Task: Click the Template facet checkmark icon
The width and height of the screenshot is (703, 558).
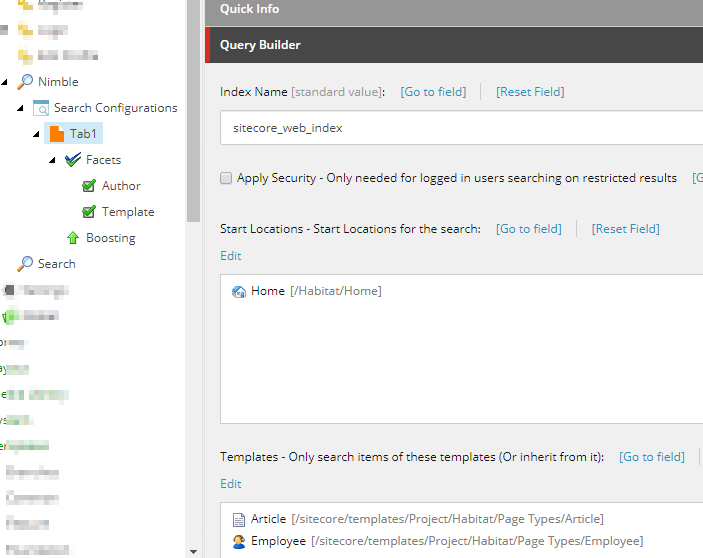Action: [89, 212]
